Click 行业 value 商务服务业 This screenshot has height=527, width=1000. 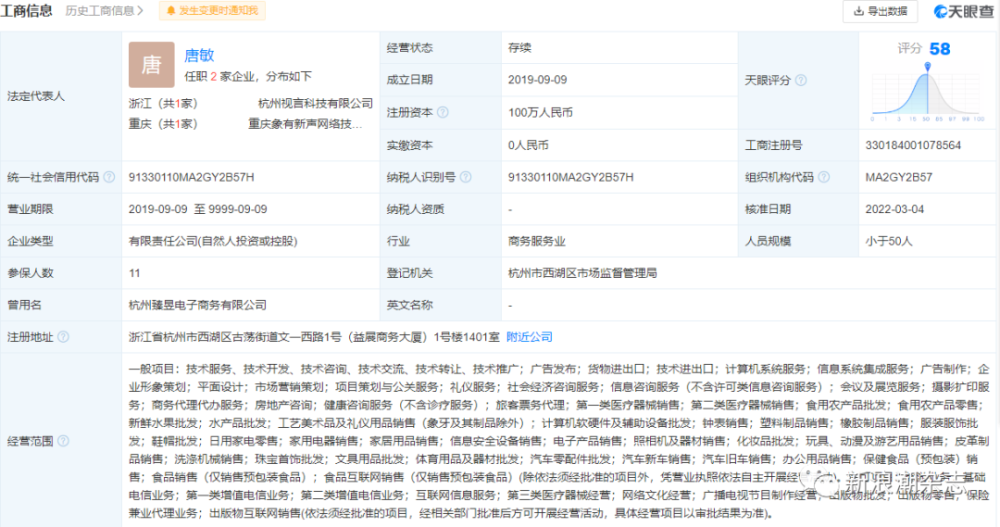point(536,241)
